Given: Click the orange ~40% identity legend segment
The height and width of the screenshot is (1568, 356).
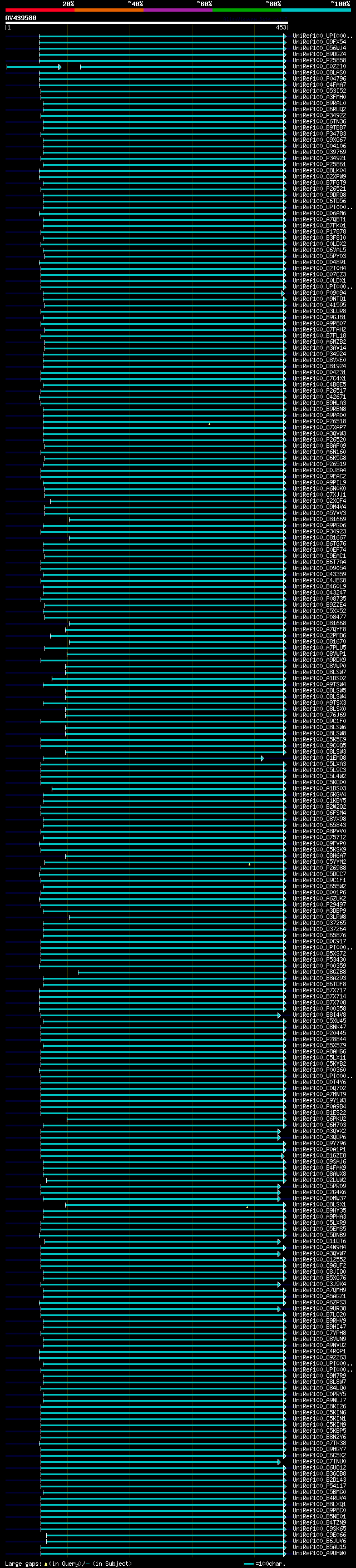Looking at the screenshot, I should [x=109, y=10].
